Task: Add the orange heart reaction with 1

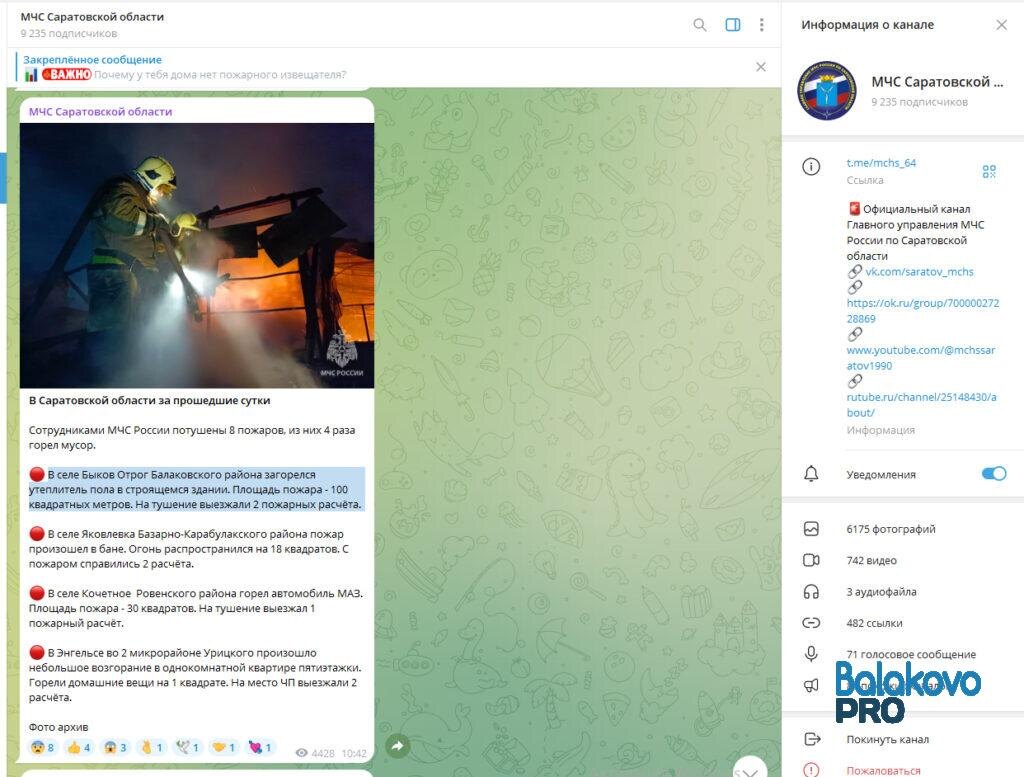Action: click(x=223, y=748)
